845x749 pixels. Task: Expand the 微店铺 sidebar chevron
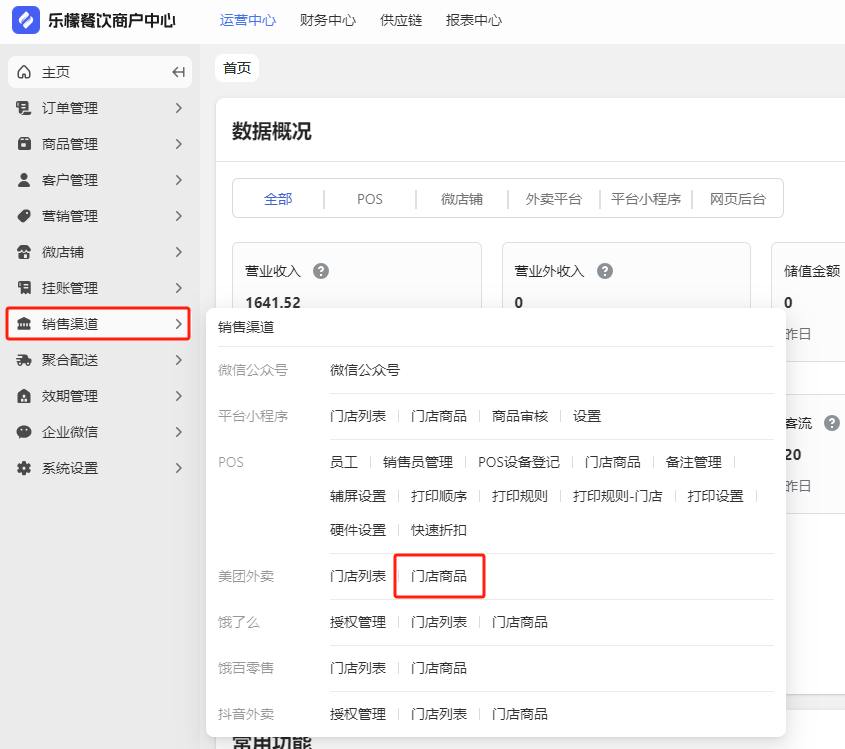(179, 252)
